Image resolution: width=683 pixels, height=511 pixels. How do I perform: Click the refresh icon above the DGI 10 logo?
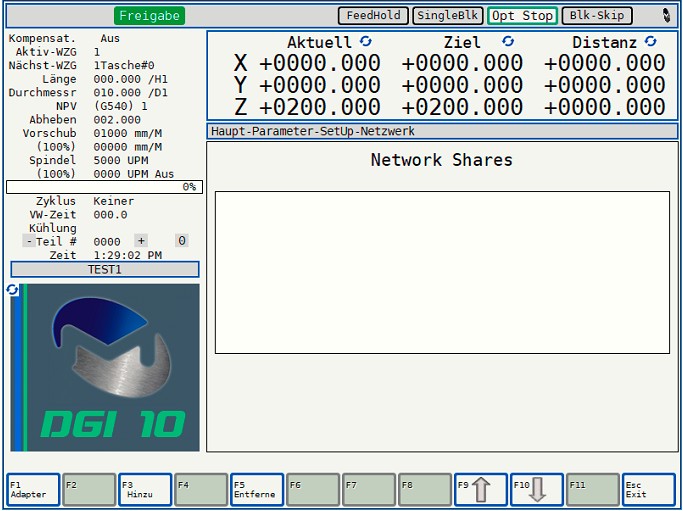[12, 290]
